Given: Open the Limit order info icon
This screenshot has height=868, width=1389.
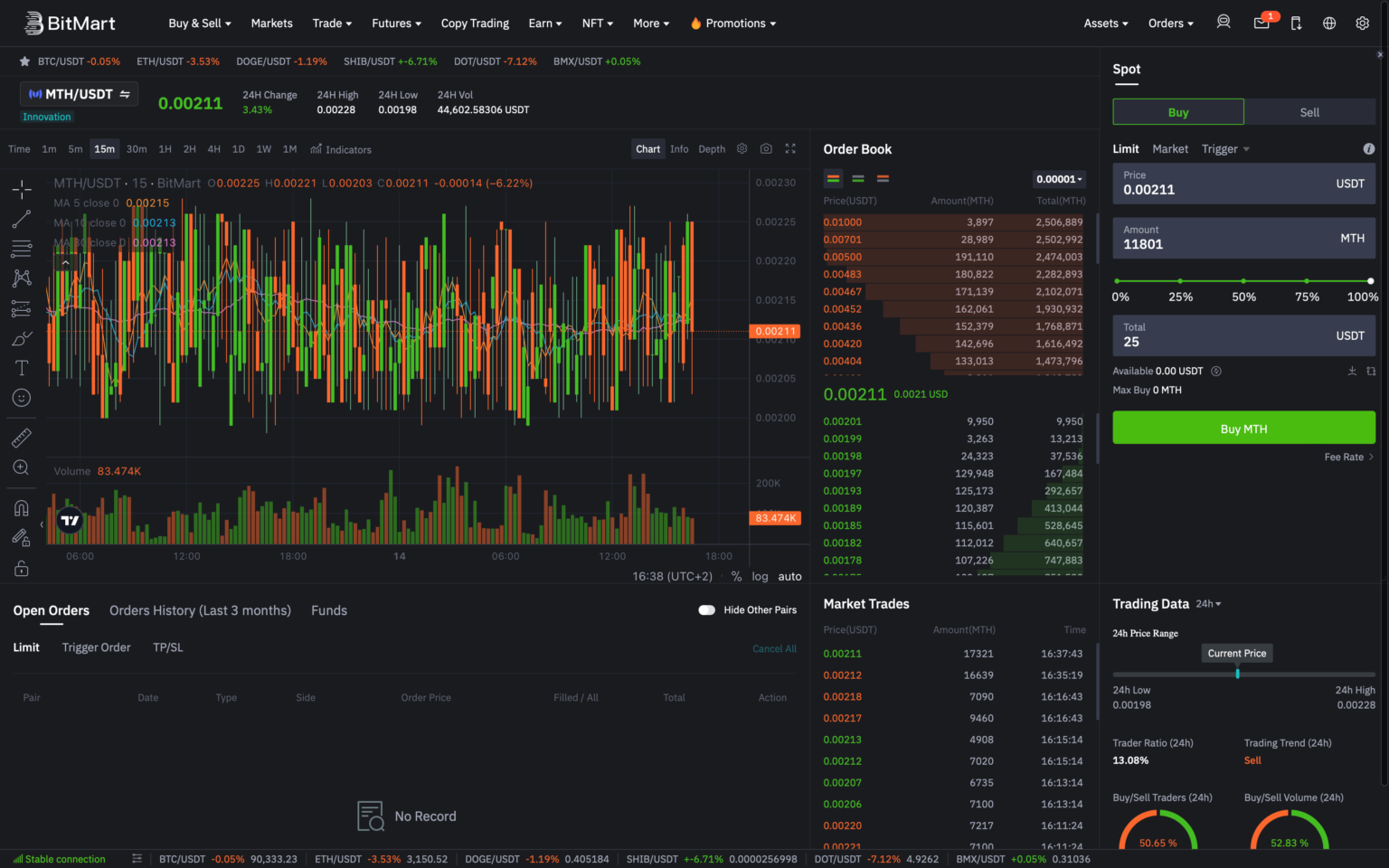Looking at the screenshot, I should [x=1369, y=148].
